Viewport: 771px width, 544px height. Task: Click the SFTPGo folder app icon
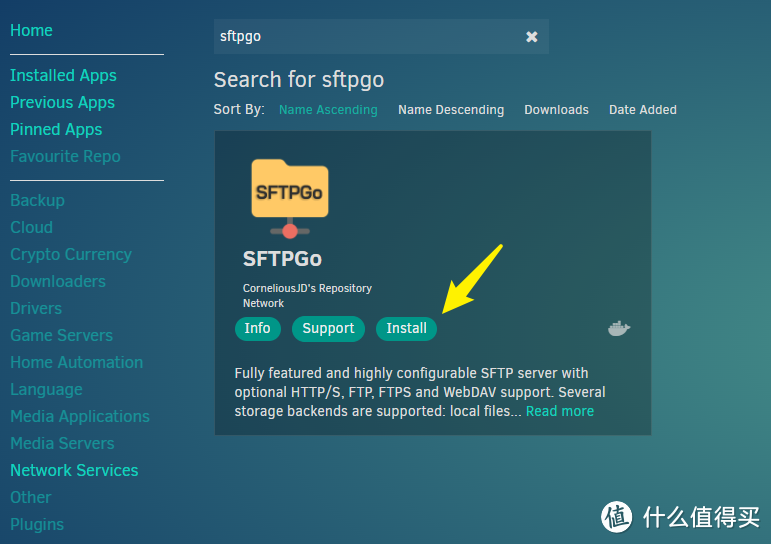point(290,198)
